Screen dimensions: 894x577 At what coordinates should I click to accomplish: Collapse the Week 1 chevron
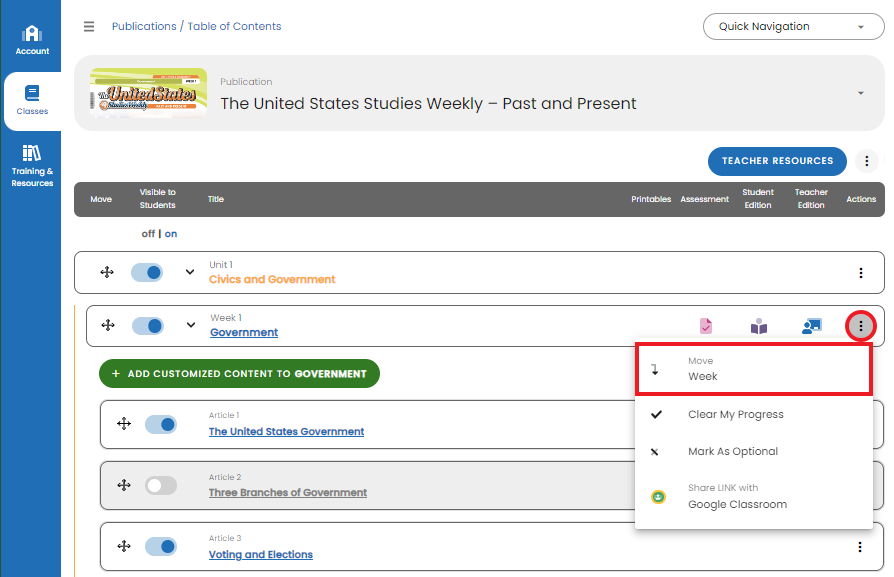coord(191,325)
